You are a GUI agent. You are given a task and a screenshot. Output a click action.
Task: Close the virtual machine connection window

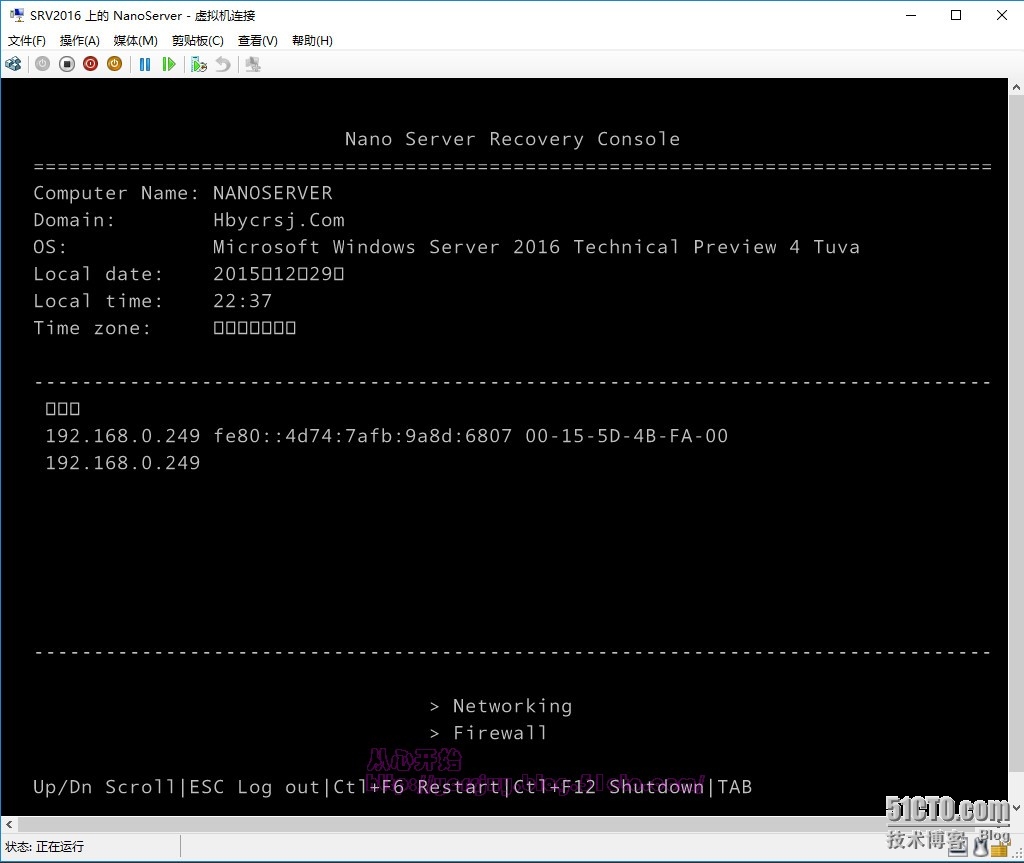click(1002, 15)
